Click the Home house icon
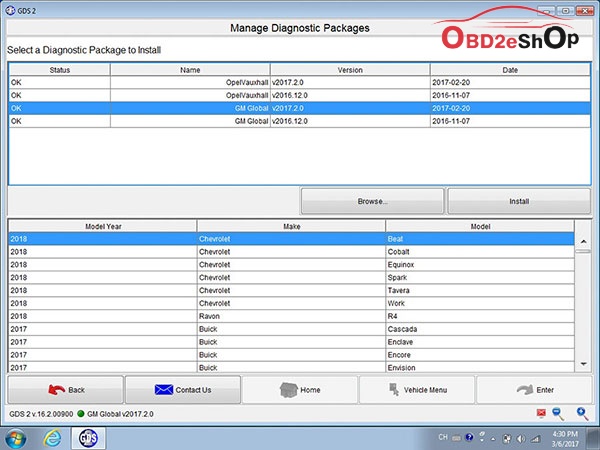This screenshot has width=600, height=450. [289, 390]
